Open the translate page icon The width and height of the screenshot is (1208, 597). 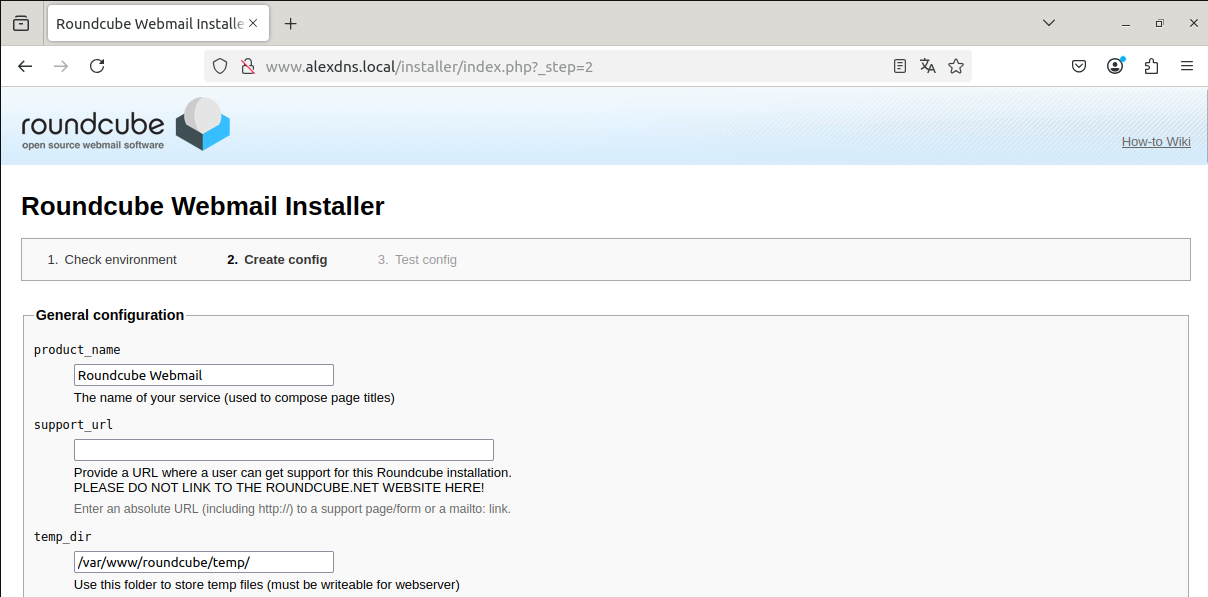click(928, 66)
